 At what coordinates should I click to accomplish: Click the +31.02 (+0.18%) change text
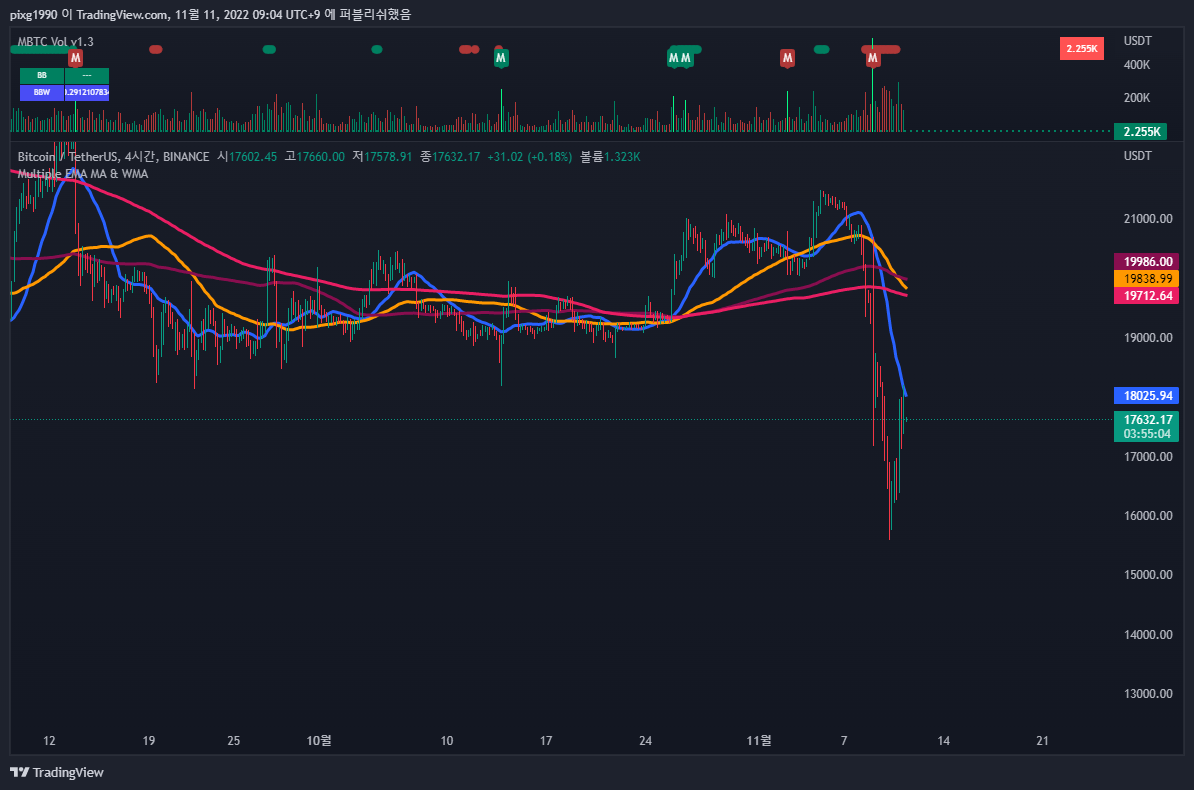coord(529,157)
